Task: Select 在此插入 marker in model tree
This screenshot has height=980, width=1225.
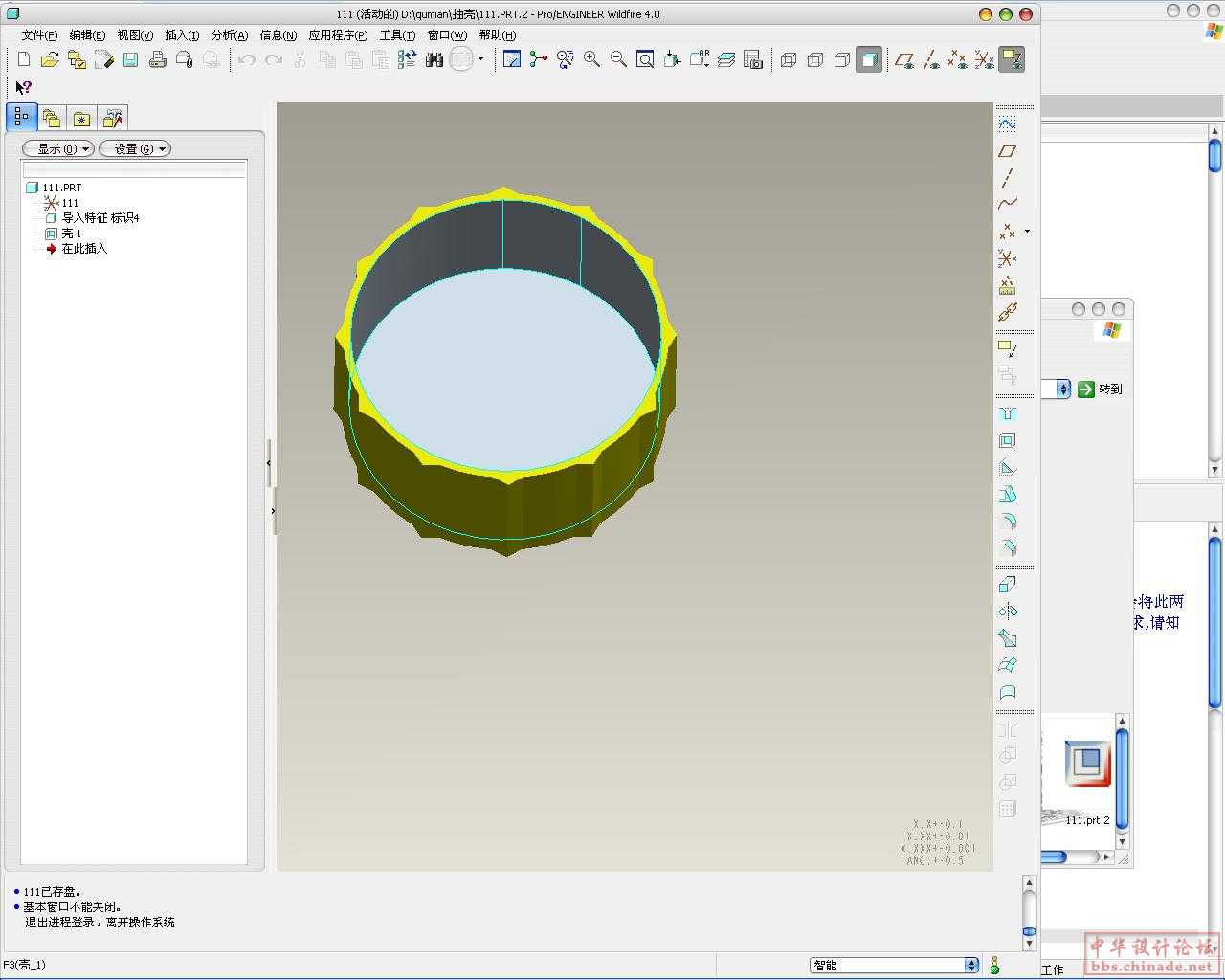Action: coord(77,249)
